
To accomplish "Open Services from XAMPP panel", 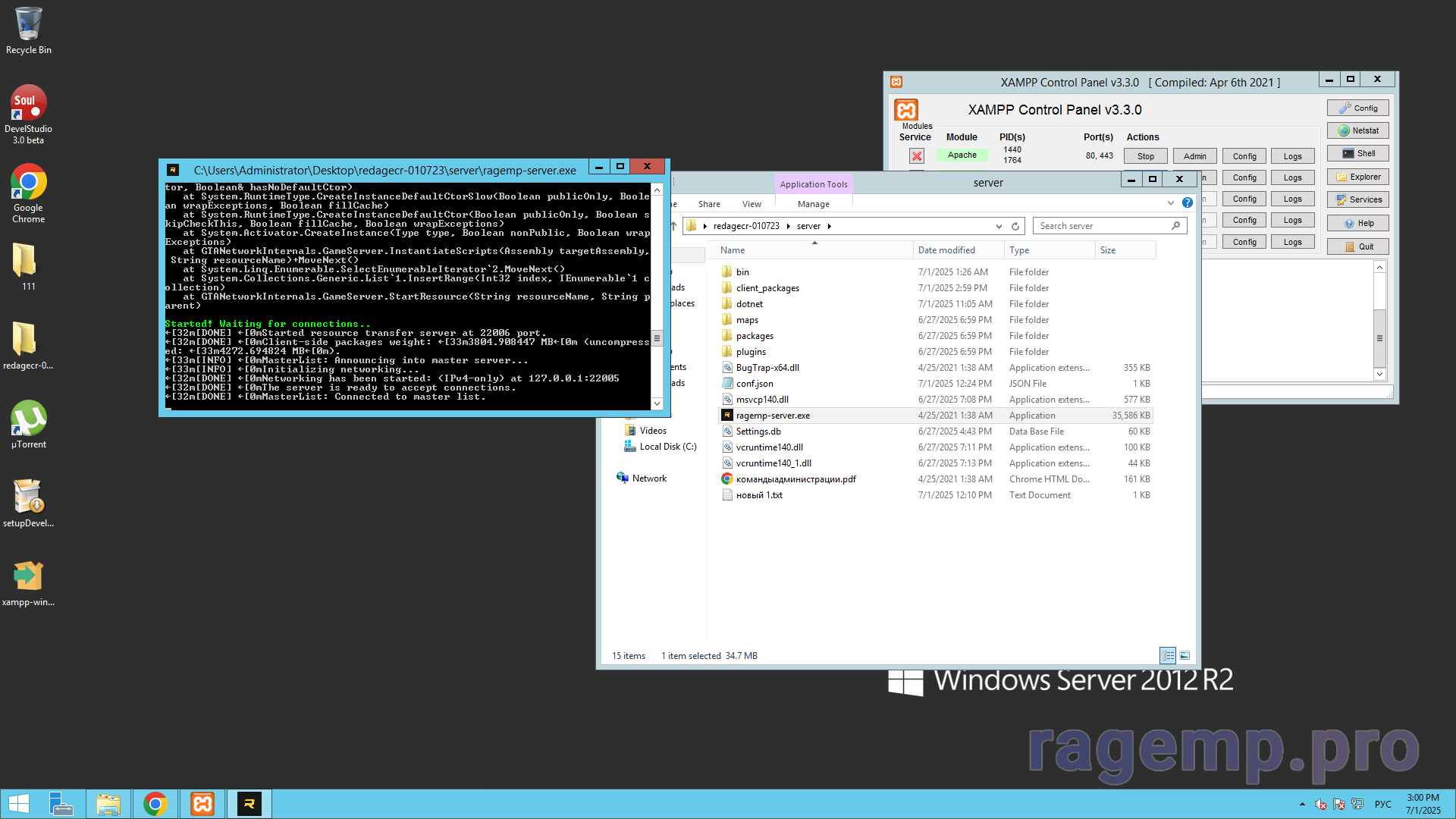I will tap(1358, 199).
